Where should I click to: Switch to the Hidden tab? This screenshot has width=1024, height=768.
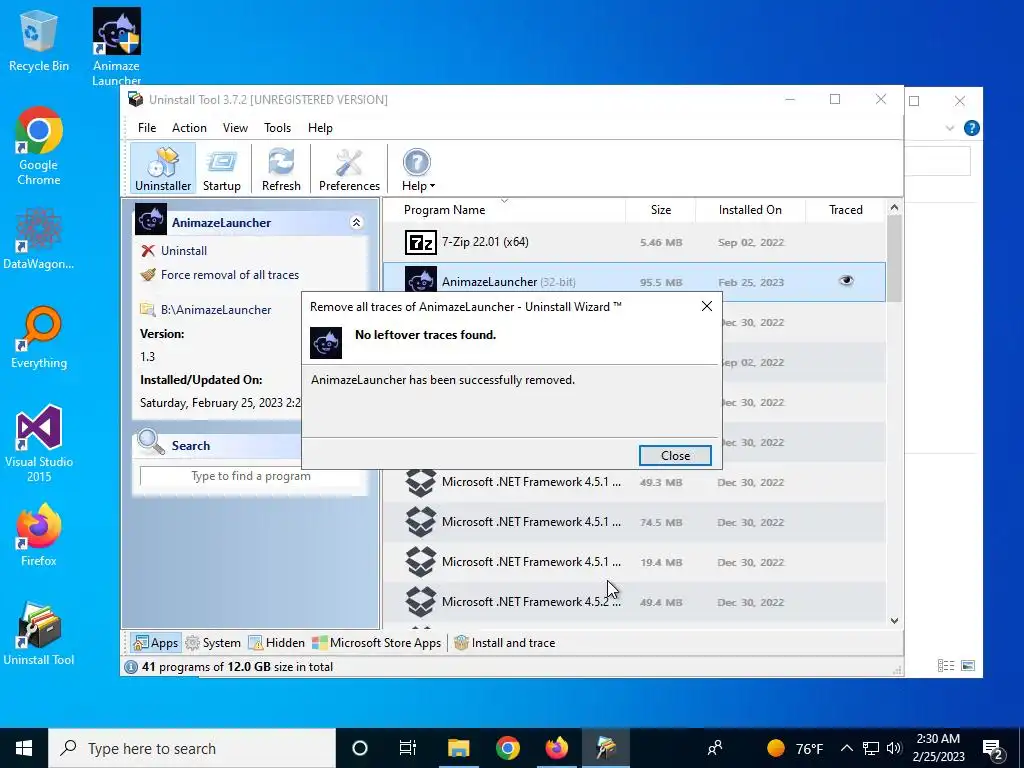pos(276,643)
